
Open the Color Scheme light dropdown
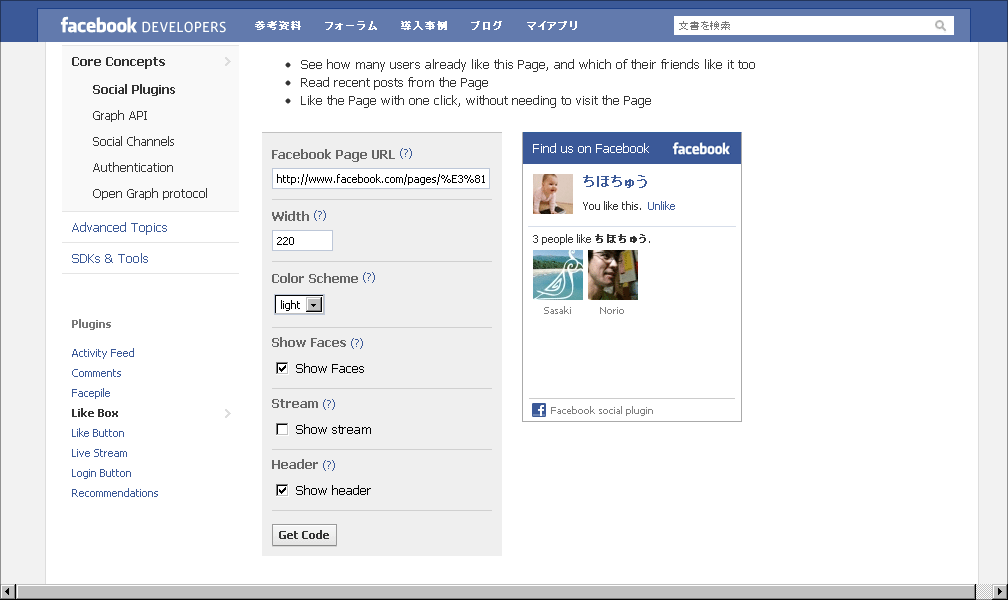coord(299,305)
